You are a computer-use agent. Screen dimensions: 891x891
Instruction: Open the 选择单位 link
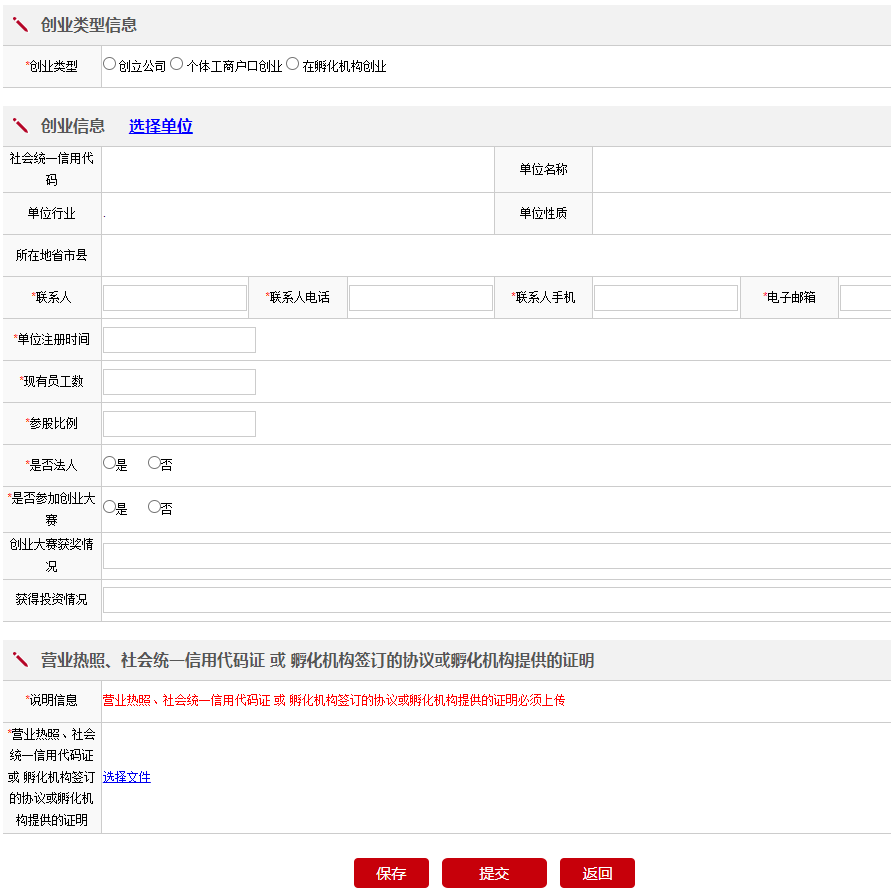click(x=160, y=126)
